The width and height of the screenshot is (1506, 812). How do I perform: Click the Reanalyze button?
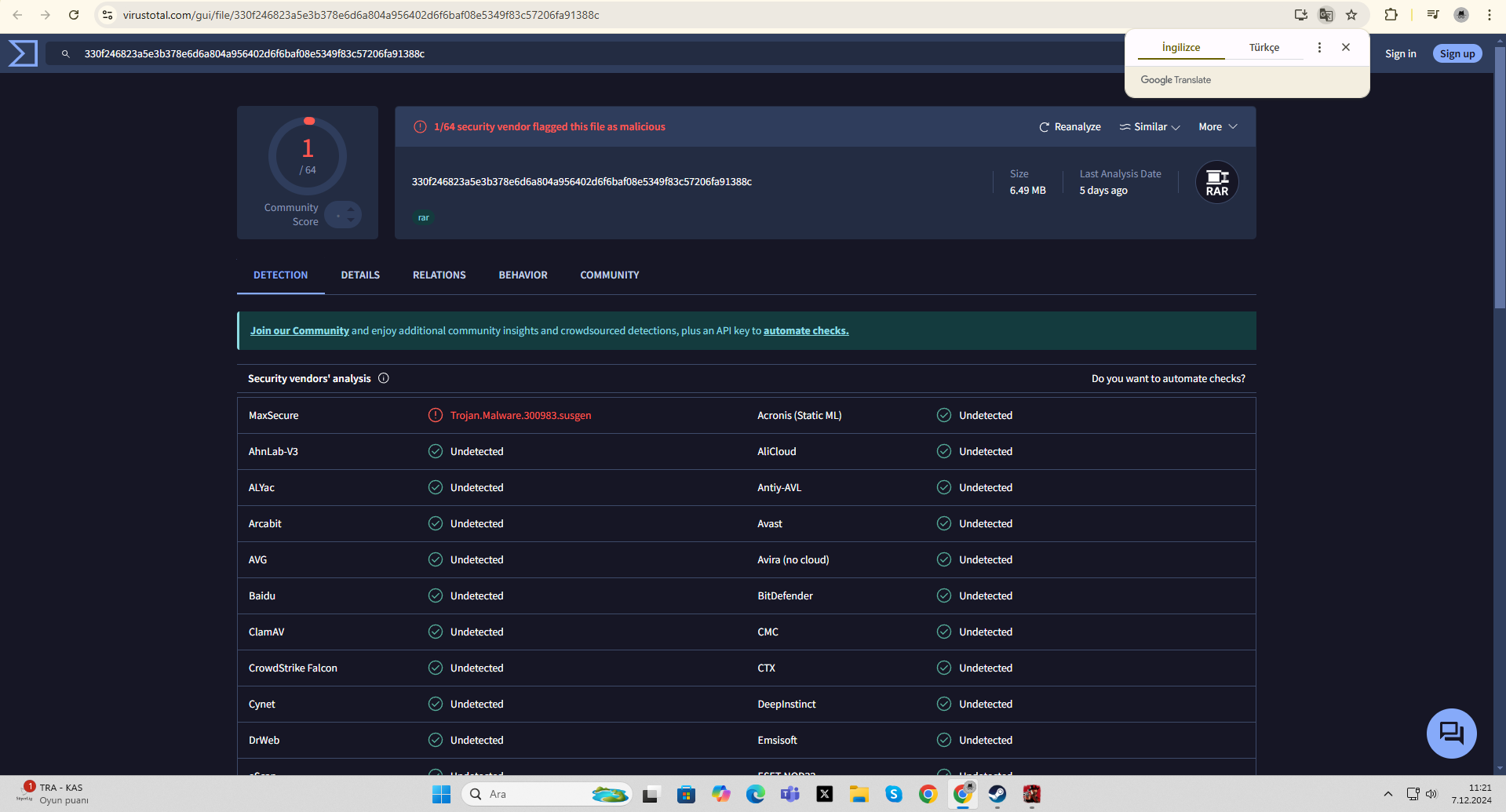(x=1070, y=126)
